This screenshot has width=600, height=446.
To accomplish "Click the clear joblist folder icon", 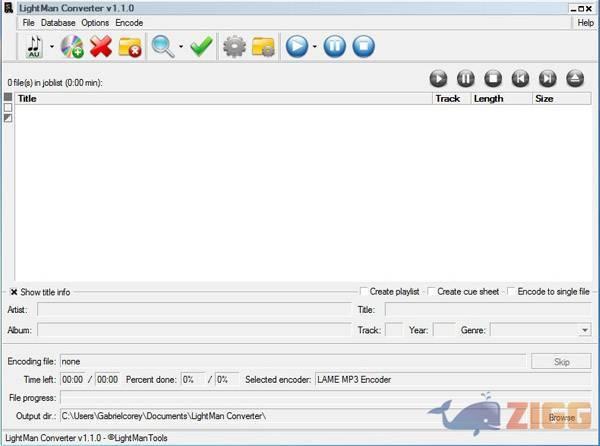I will [x=130, y=47].
